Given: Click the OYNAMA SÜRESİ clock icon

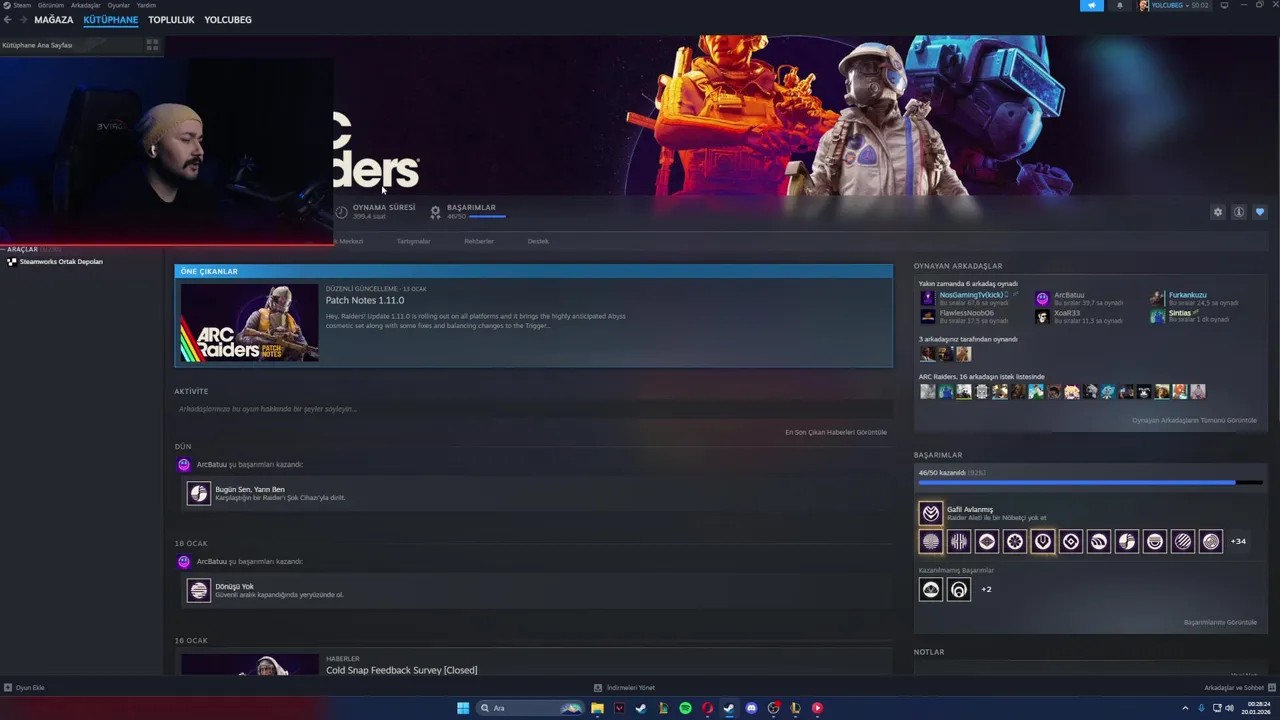Looking at the screenshot, I should pos(341,212).
